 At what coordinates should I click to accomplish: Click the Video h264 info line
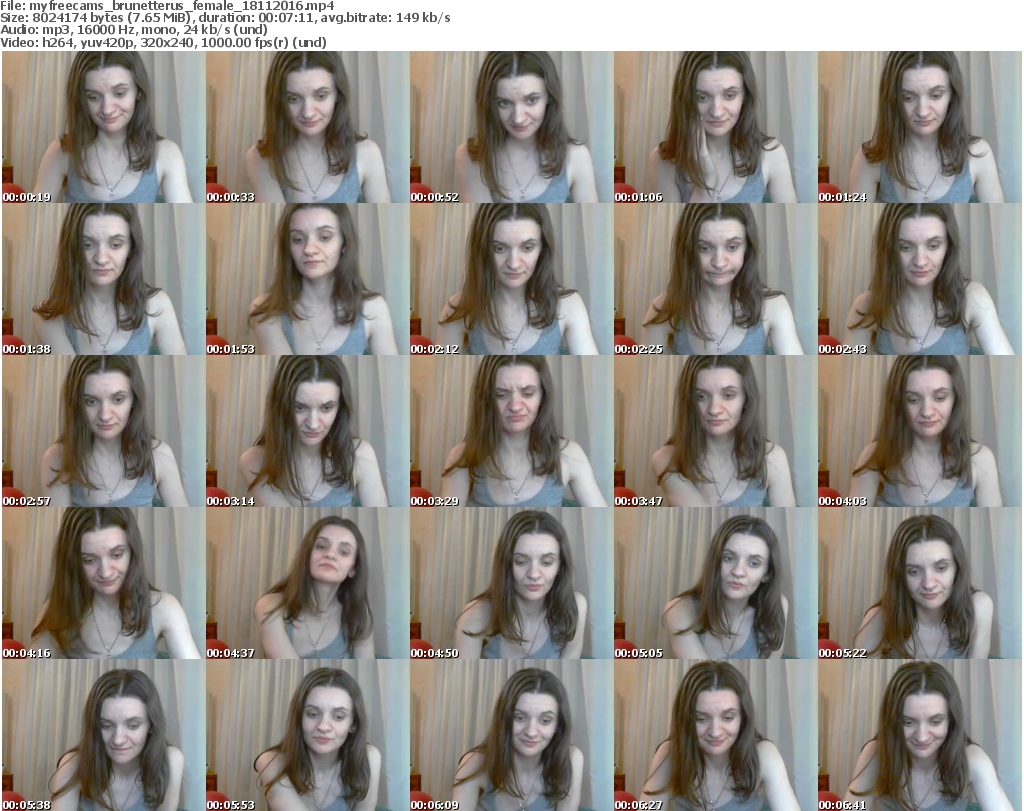click(x=163, y=42)
